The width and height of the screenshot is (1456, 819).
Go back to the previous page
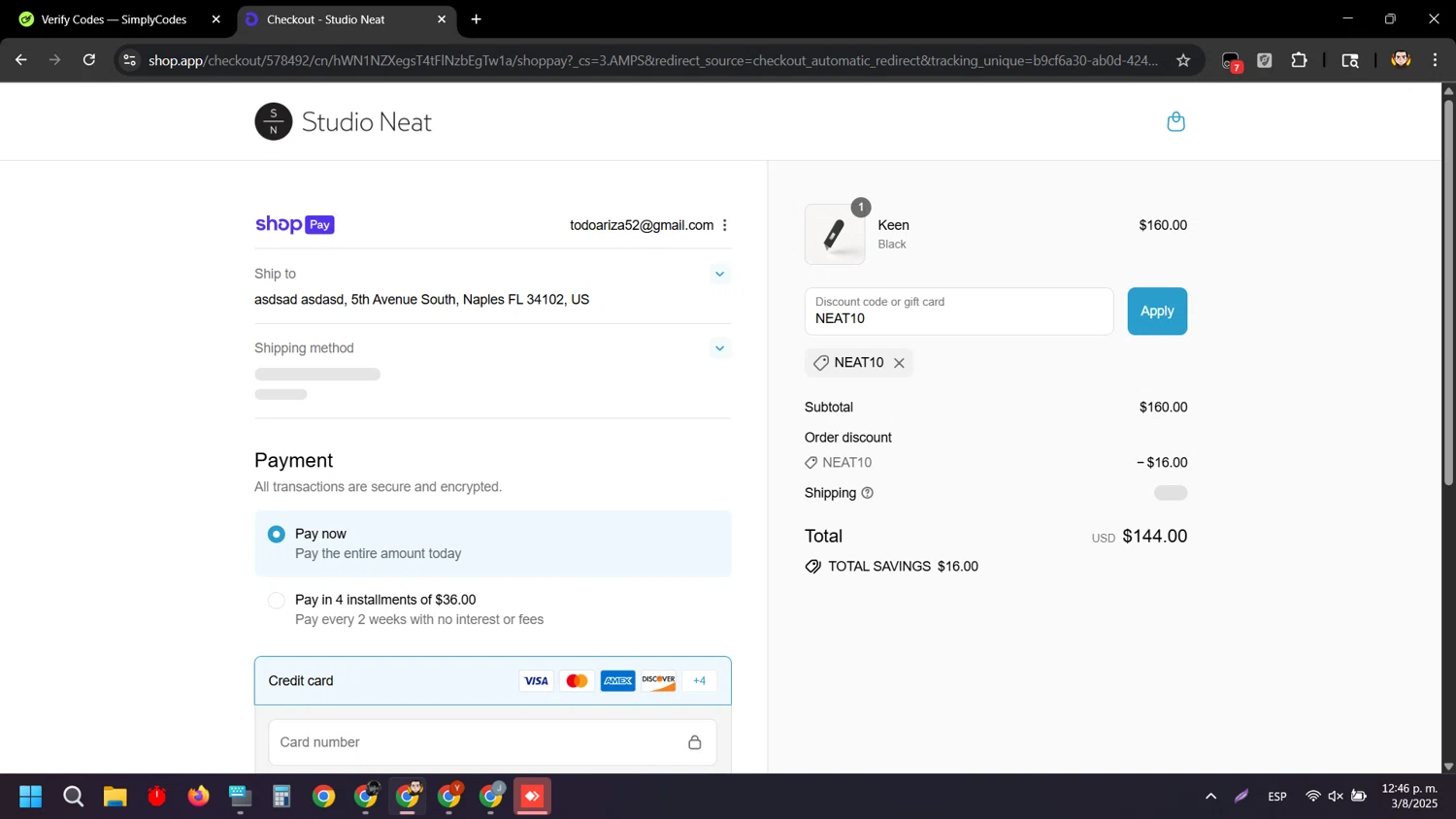(x=20, y=60)
